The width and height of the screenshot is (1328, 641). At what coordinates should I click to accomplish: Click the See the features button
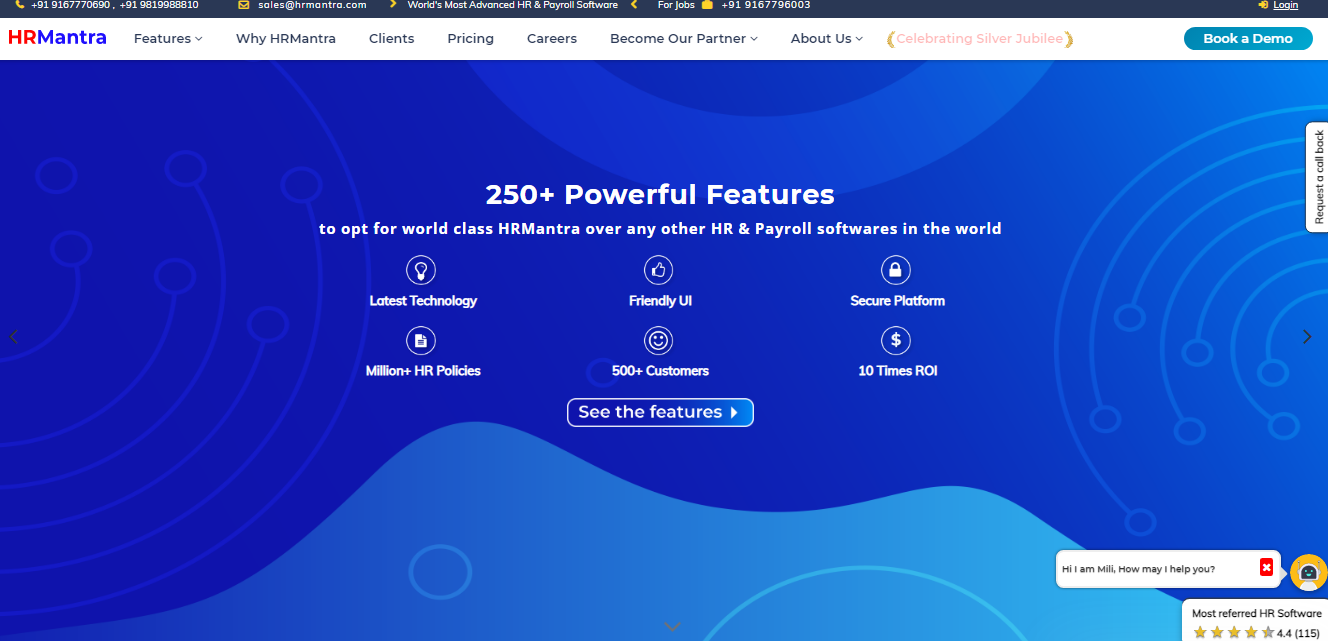pyautogui.click(x=659, y=412)
